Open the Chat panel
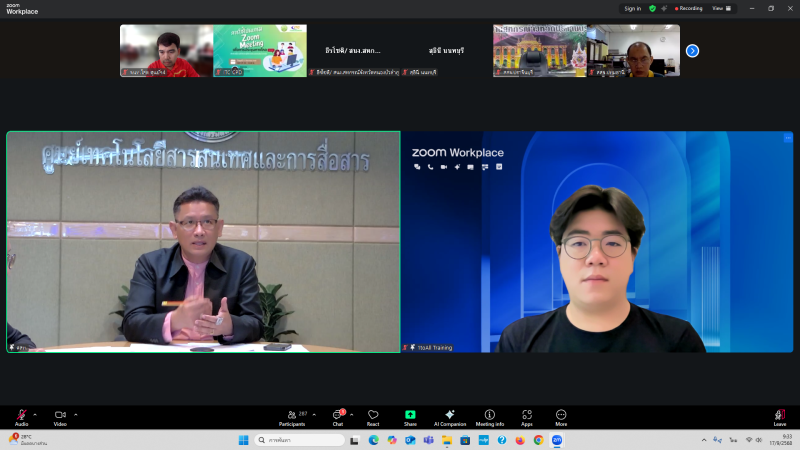The width and height of the screenshot is (800, 450). tap(338, 415)
